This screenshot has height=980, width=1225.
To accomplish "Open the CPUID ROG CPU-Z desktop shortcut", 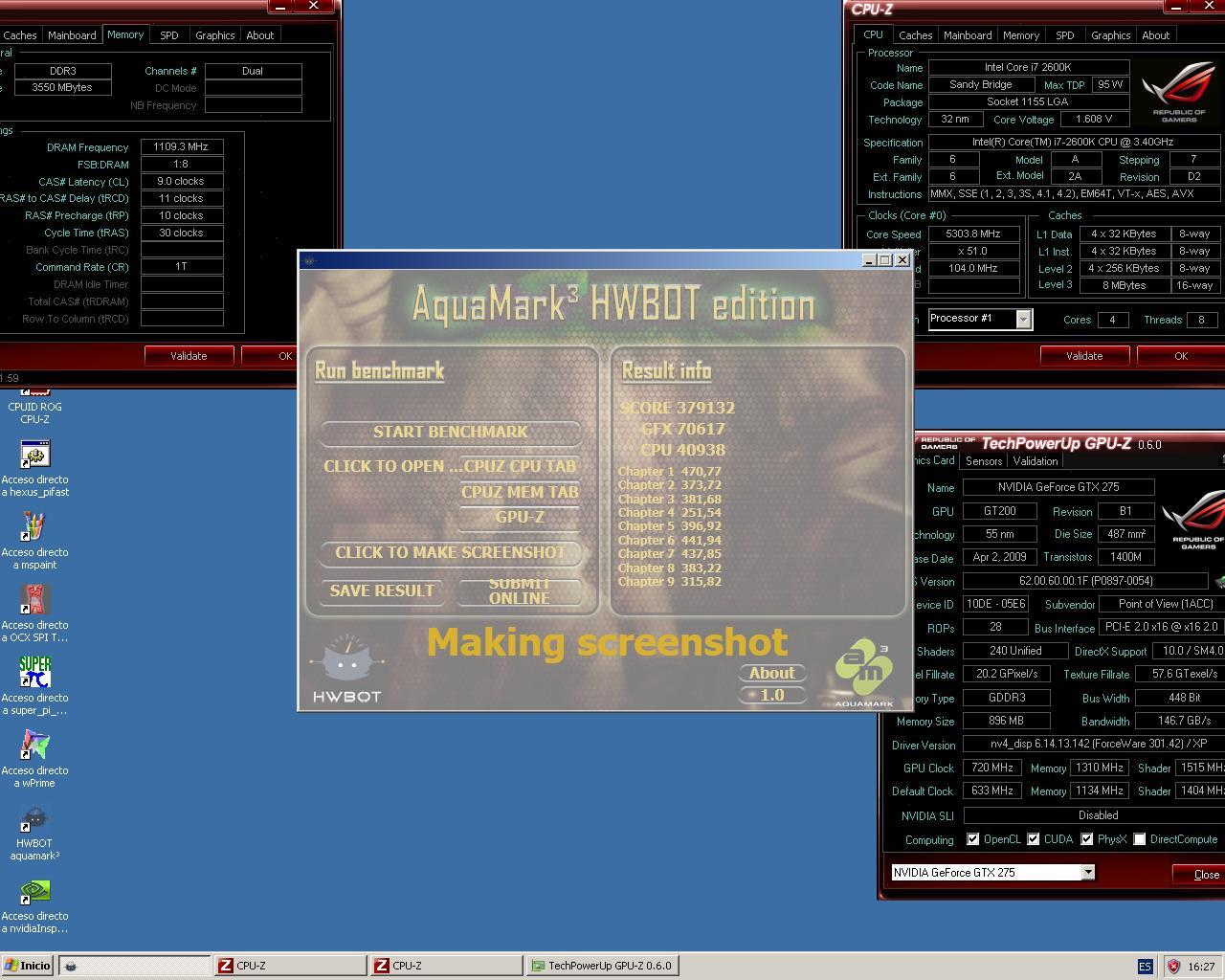I will pyautogui.click(x=34, y=407).
